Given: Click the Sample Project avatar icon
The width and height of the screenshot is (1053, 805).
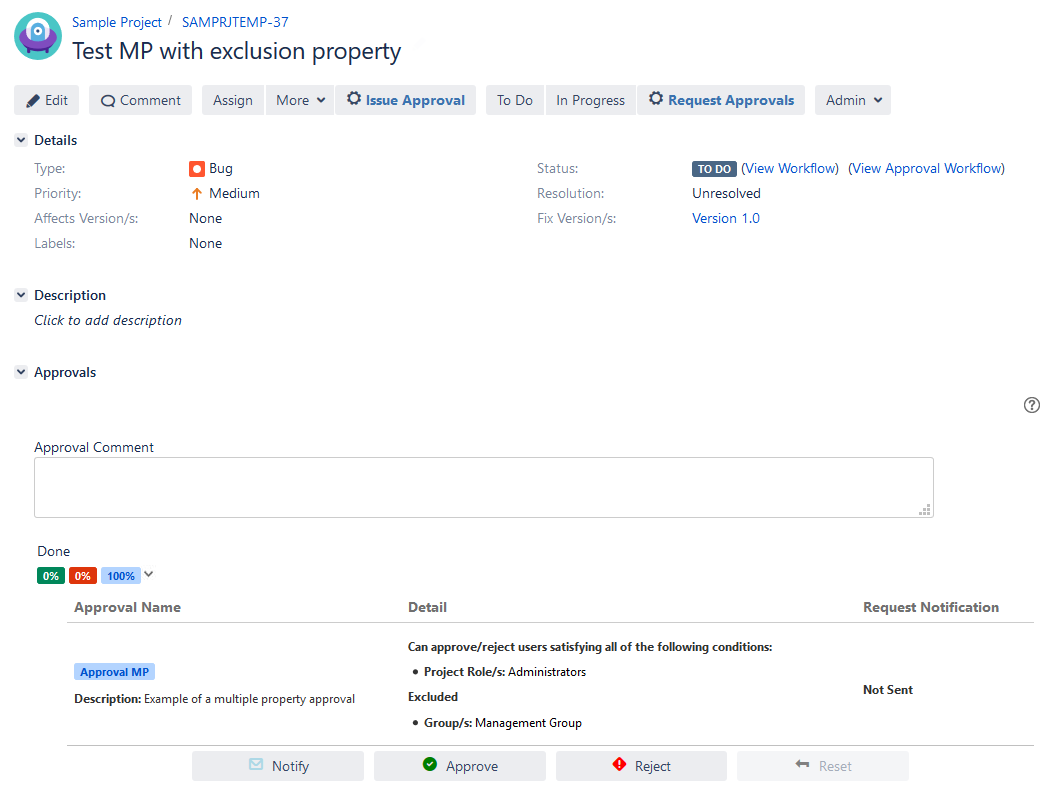Looking at the screenshot, I should 37,36.
